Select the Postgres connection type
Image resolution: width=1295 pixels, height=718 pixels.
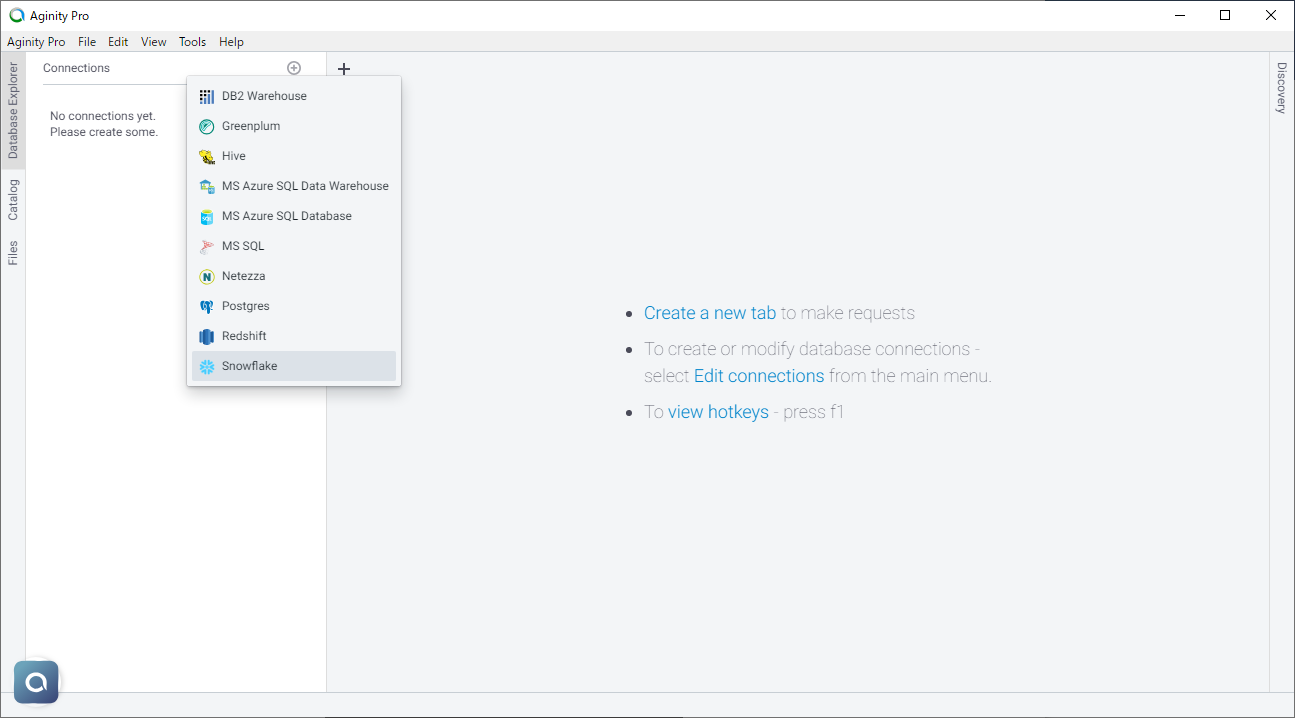pyautogui.click(x=245, y=305)
